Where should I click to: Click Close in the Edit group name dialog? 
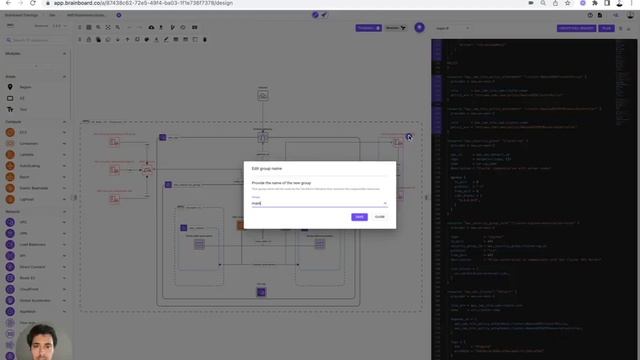380,217
